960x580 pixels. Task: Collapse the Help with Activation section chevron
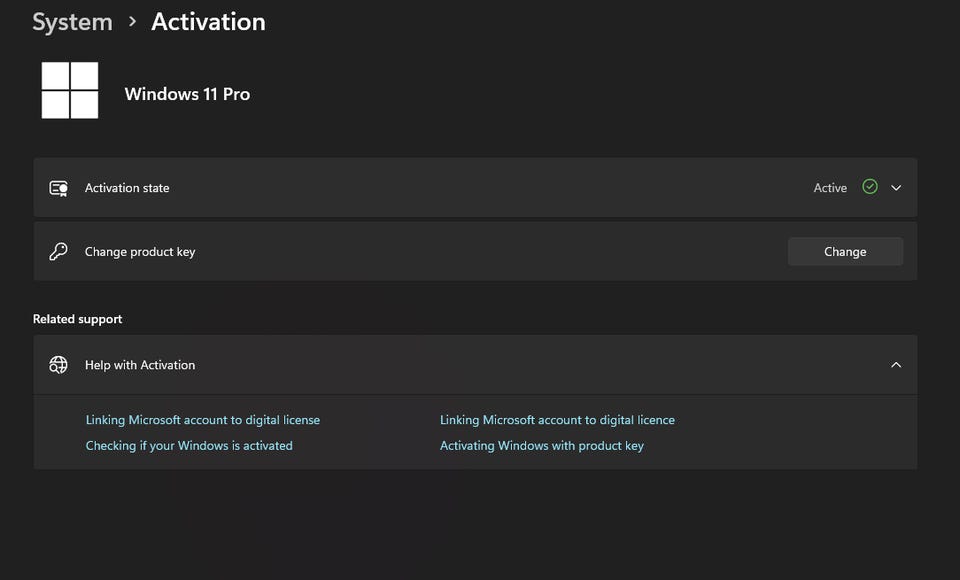[x=896, y=365]
